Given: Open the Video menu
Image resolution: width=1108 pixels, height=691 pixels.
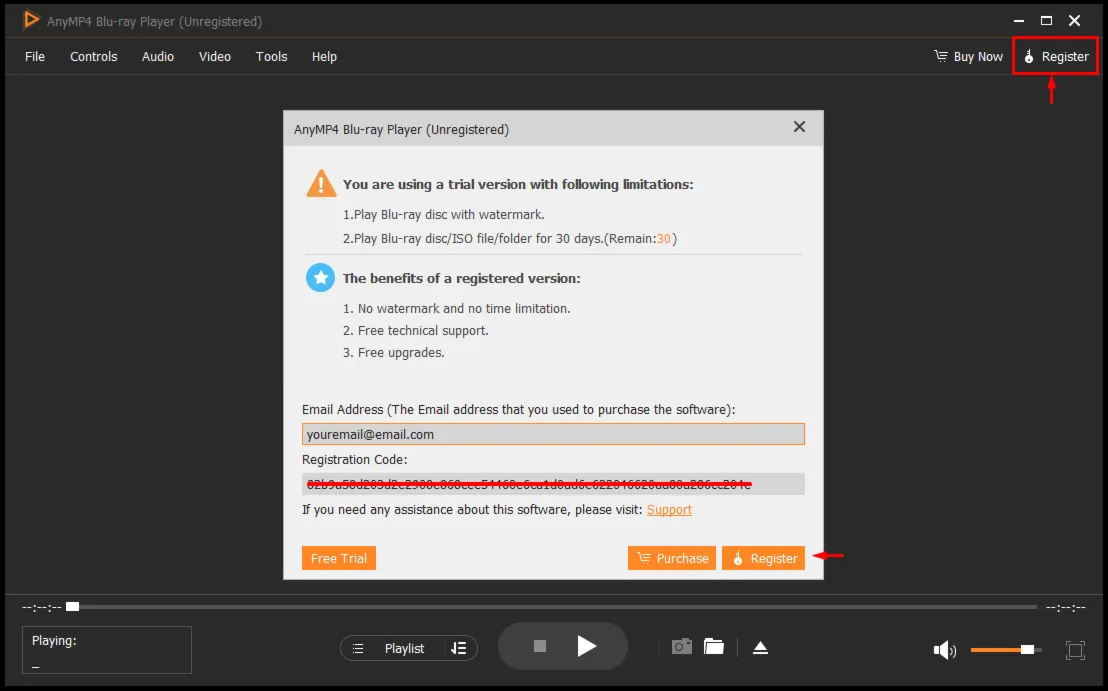Looking at the screenshot, I should tap(214, 57).
